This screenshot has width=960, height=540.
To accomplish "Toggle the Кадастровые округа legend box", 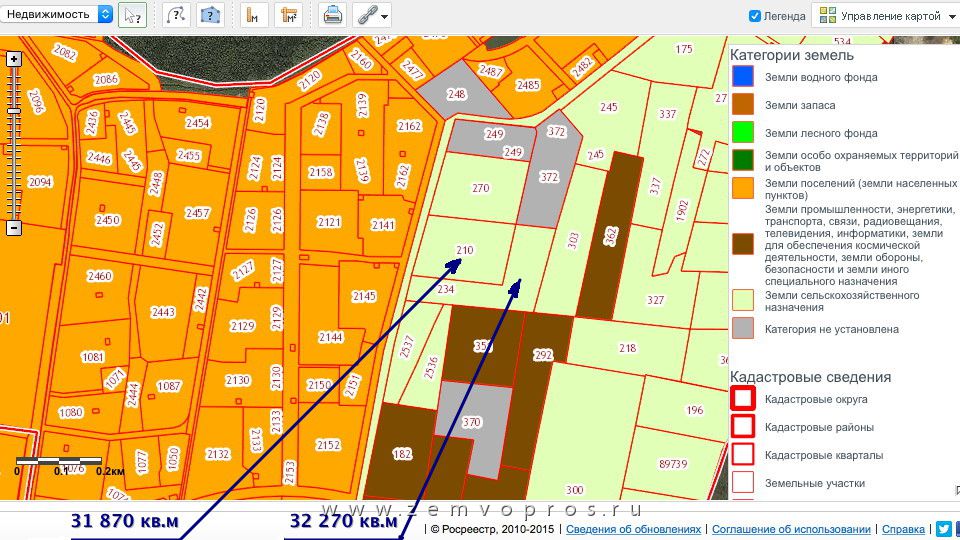I will coord(743,399).
